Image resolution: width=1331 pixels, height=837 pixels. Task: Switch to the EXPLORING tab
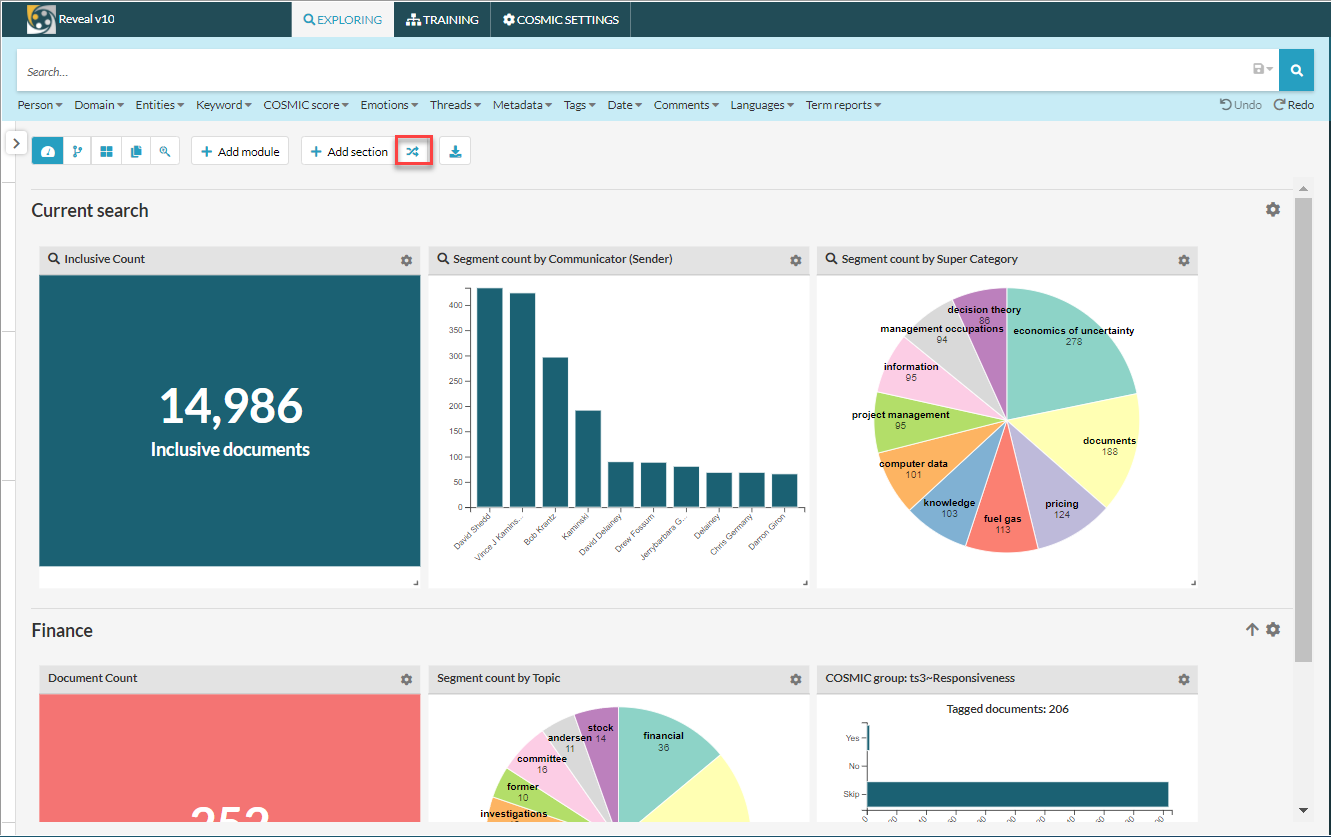click(x=342, y=20)
